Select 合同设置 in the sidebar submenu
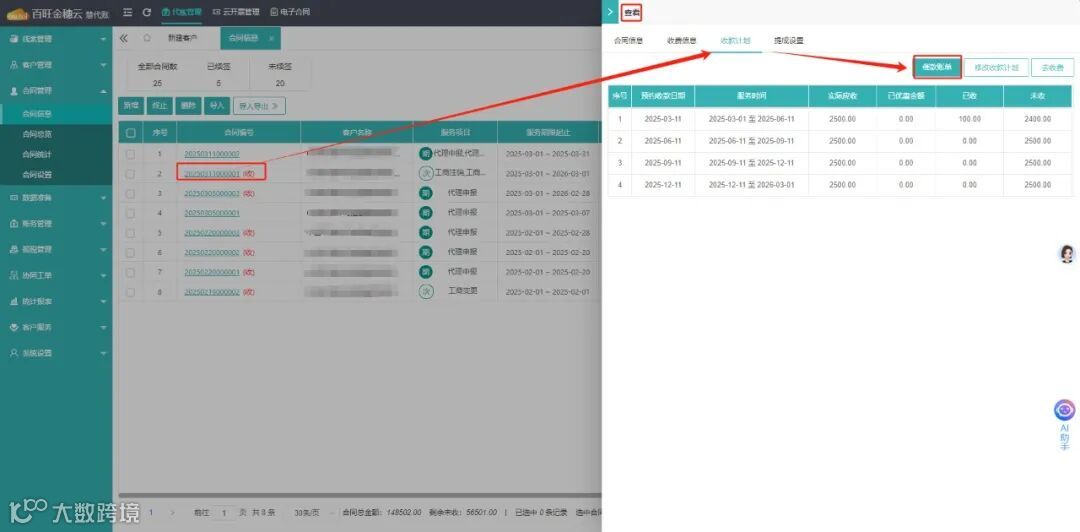This screenshot has height=532, width=1080. tap(37, 174)
